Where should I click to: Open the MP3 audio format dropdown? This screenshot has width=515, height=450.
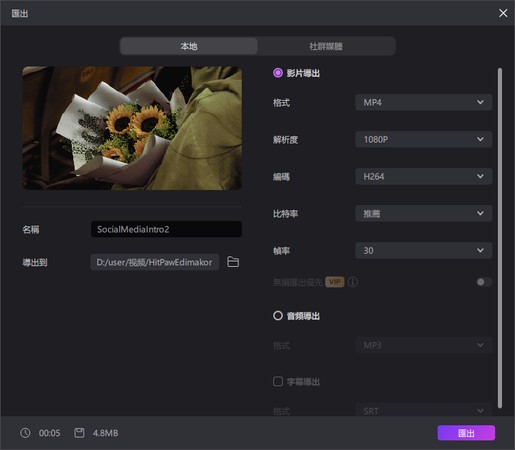(424, 345)
